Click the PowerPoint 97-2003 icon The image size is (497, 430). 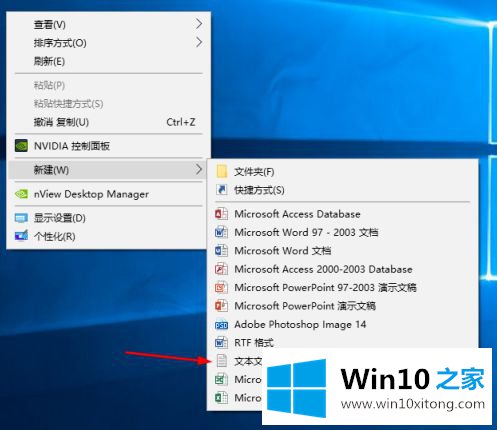(x=222, y=287)
